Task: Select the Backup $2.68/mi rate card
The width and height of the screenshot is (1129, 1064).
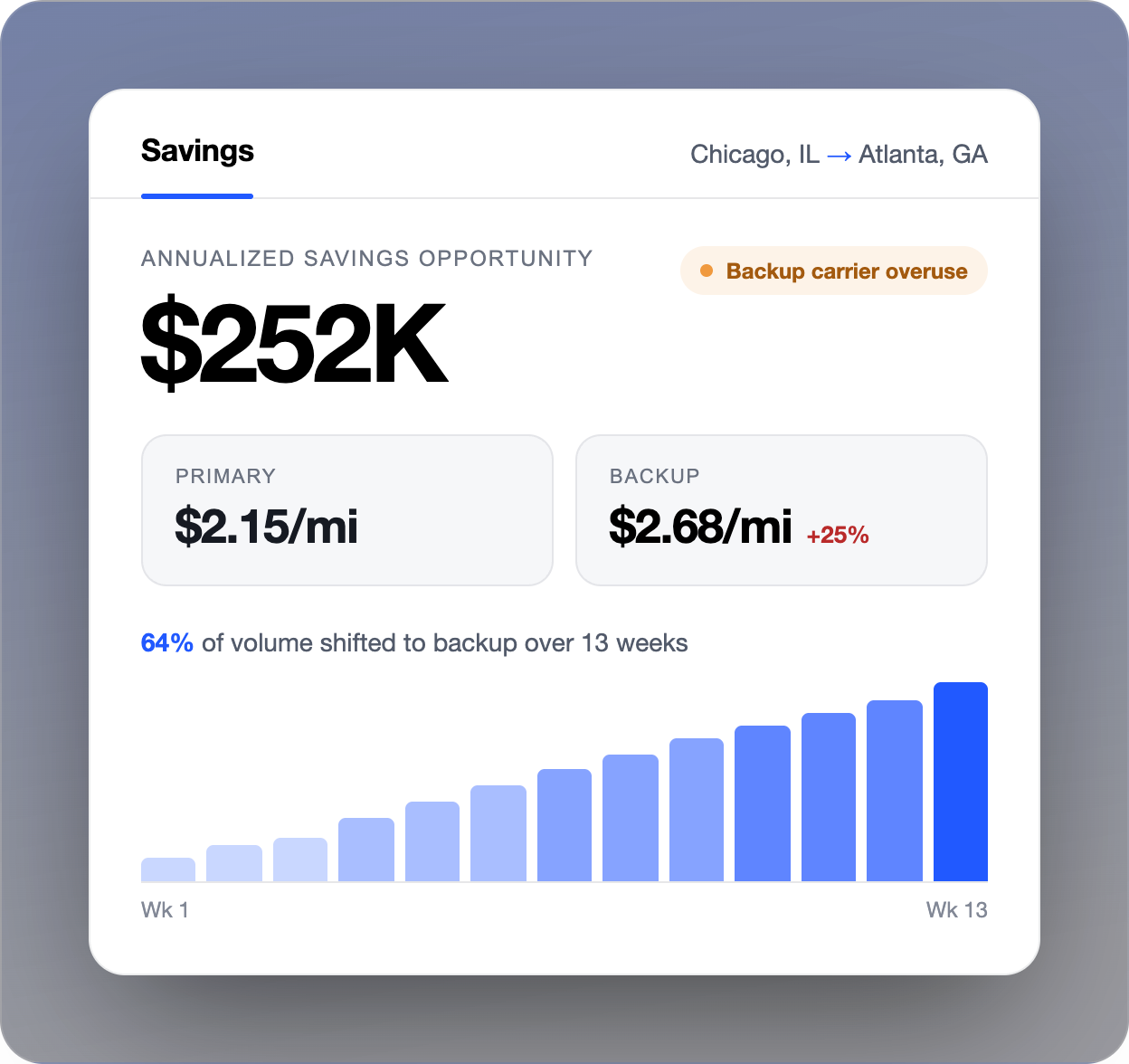Action: pos(782,510)
